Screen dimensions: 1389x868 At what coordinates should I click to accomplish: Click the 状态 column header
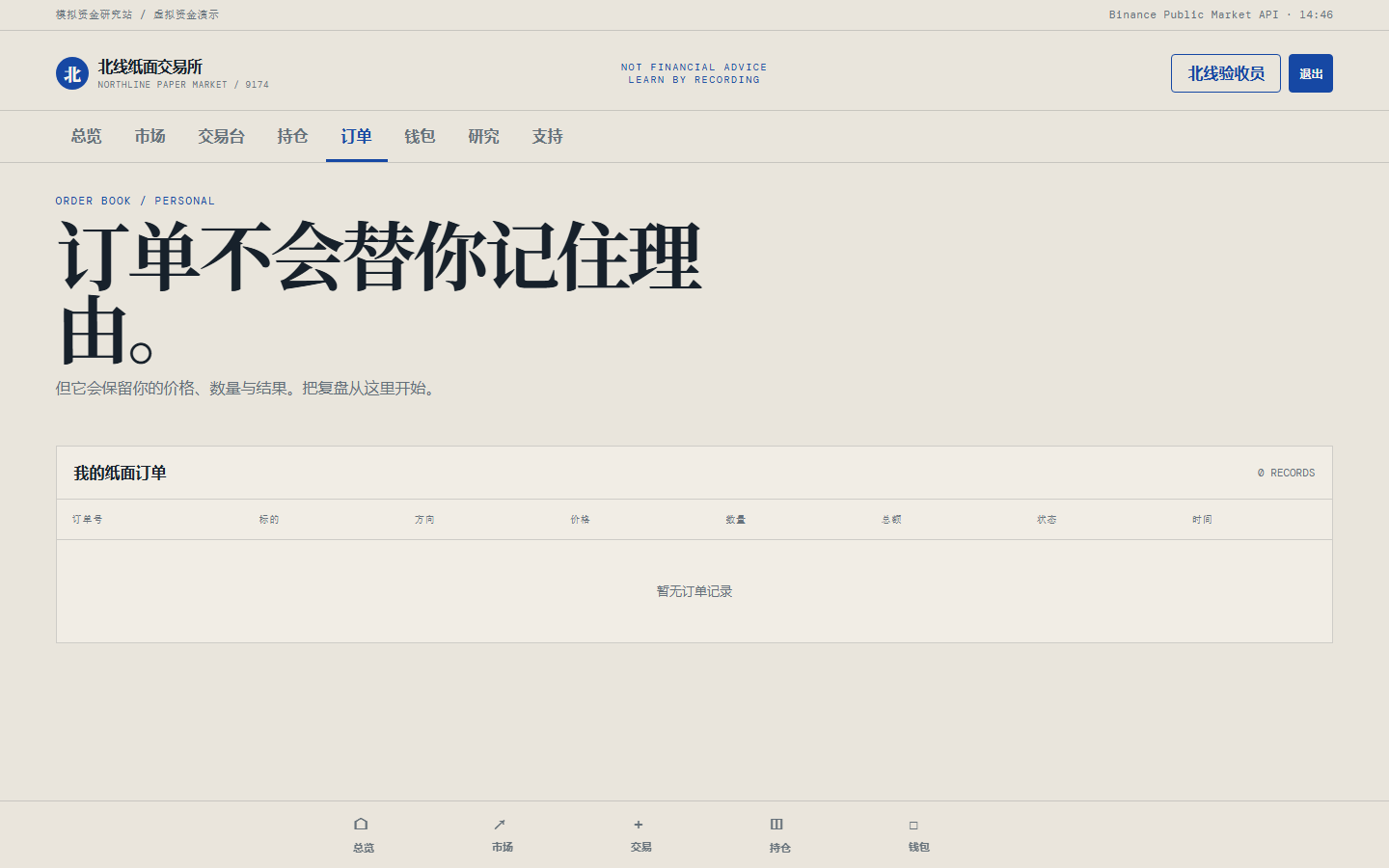[1047, 520]
